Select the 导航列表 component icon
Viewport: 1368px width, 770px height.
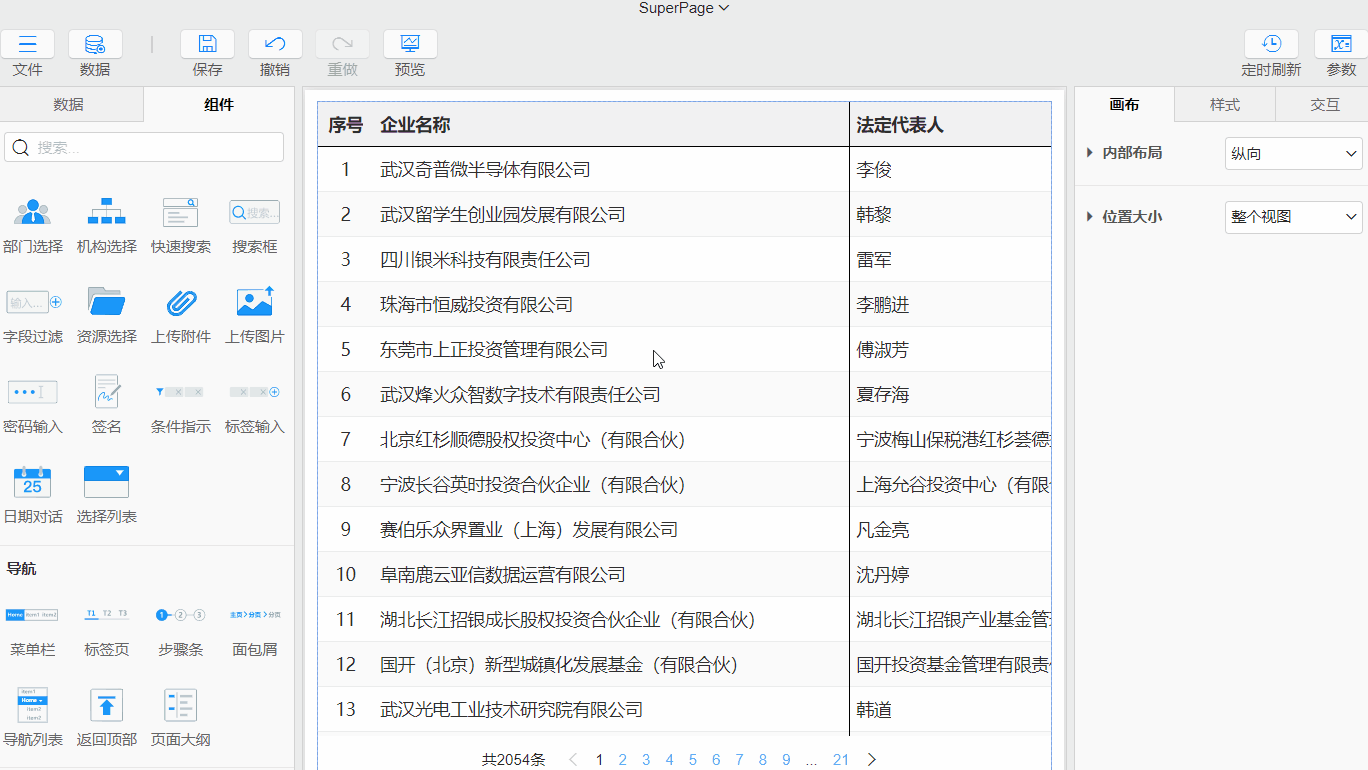point(33,705)
